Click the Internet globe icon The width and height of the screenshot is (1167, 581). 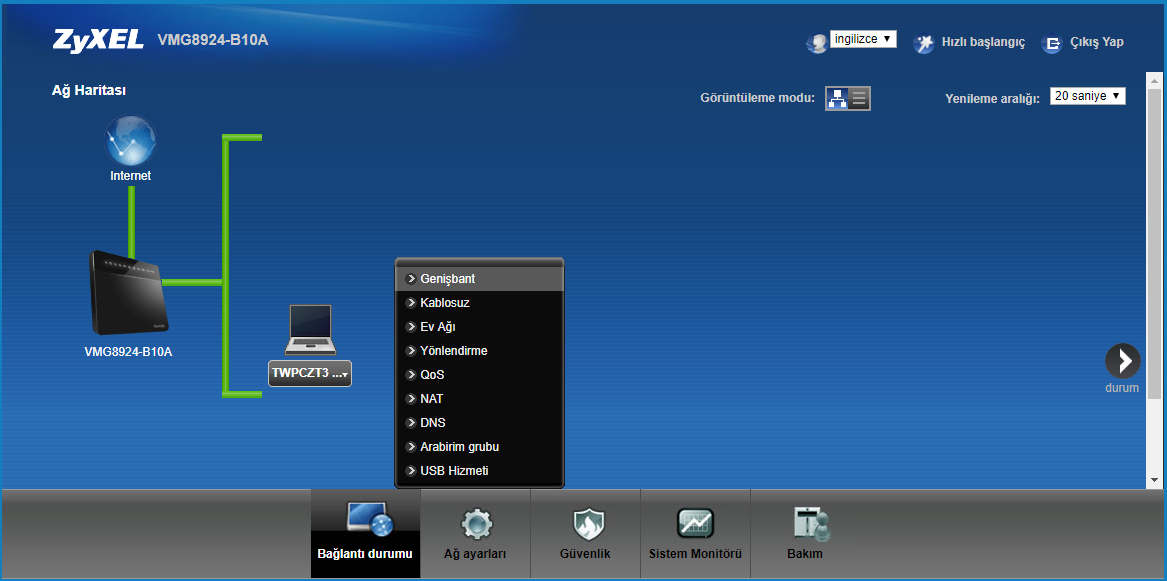pyautogui.click(x=130, y=140)
